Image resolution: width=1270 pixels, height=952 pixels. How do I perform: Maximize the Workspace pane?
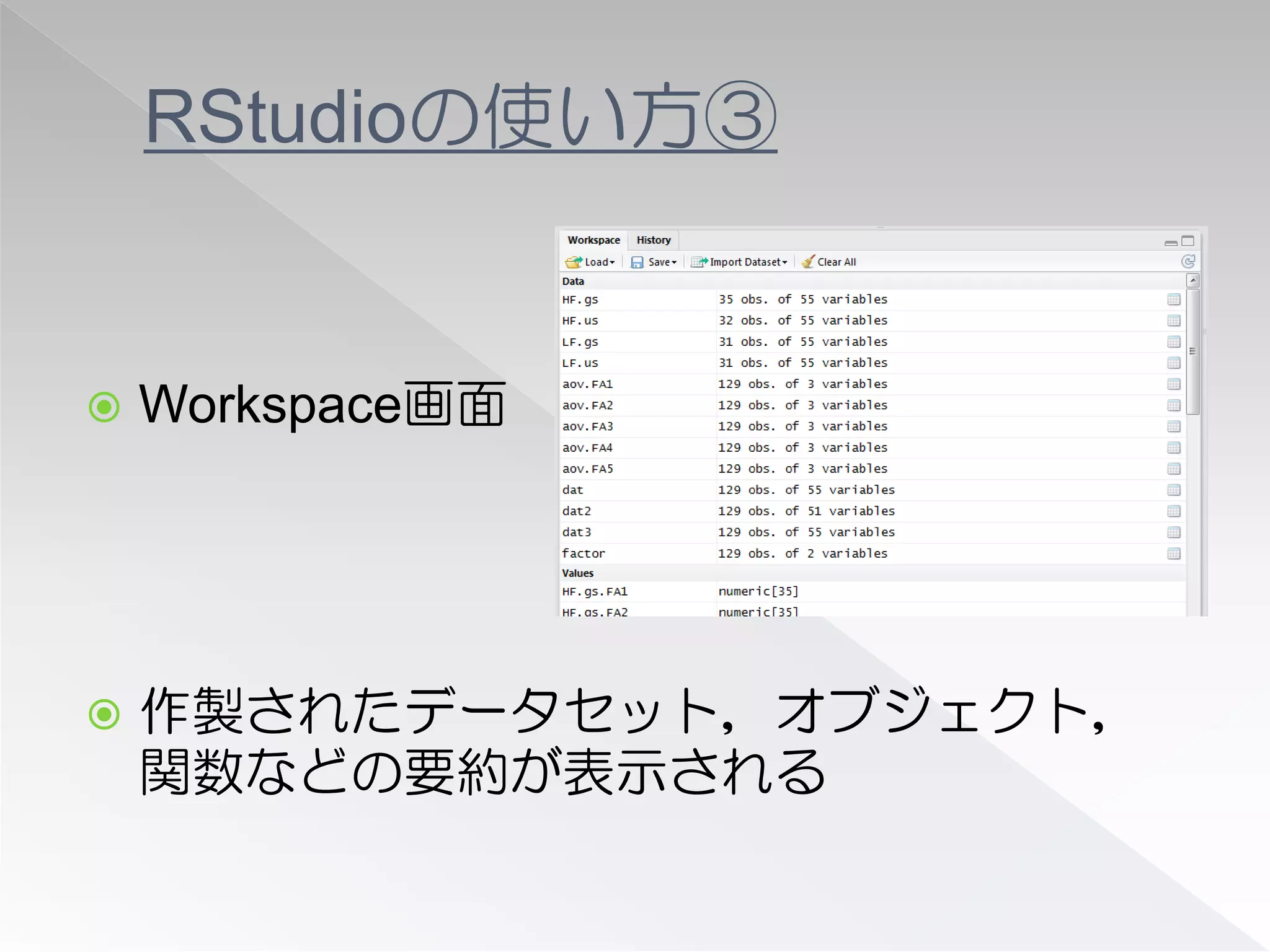pyautogui.click(x=1188, y=241)
